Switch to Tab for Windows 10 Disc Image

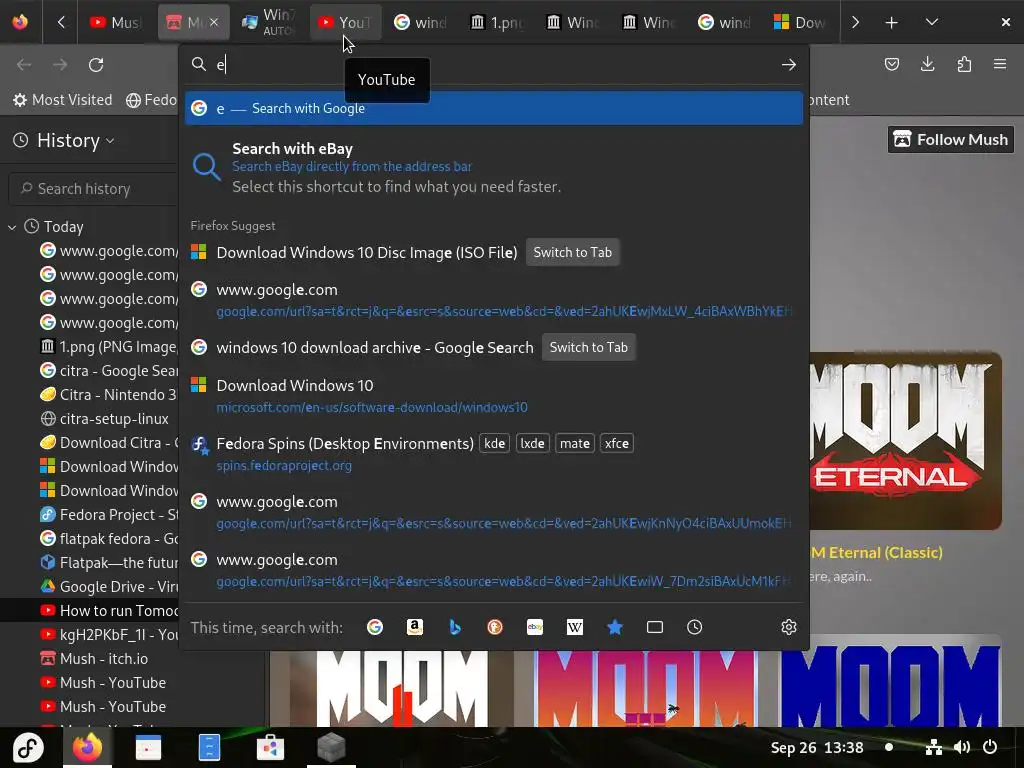click(x=573, y=253)
